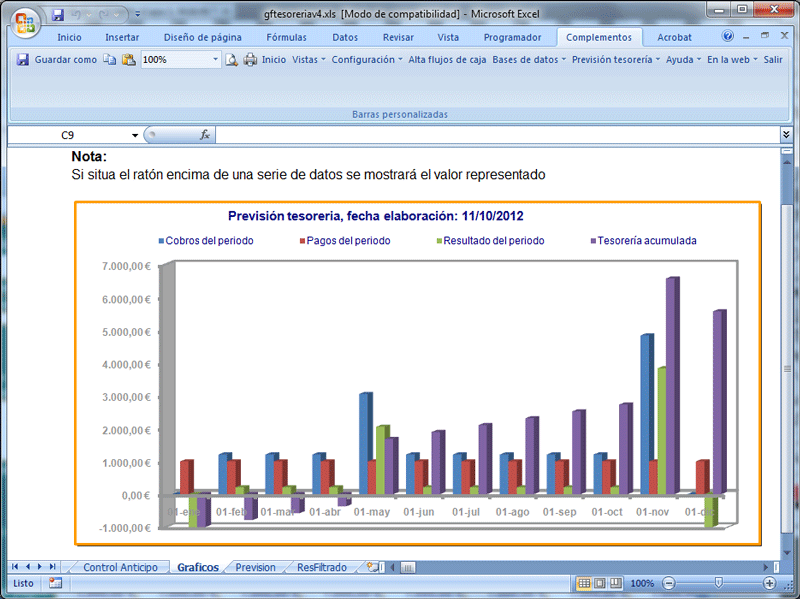Customize the Quick Access Toolbar
800x599 pixels.
click(x=137, y=15)
